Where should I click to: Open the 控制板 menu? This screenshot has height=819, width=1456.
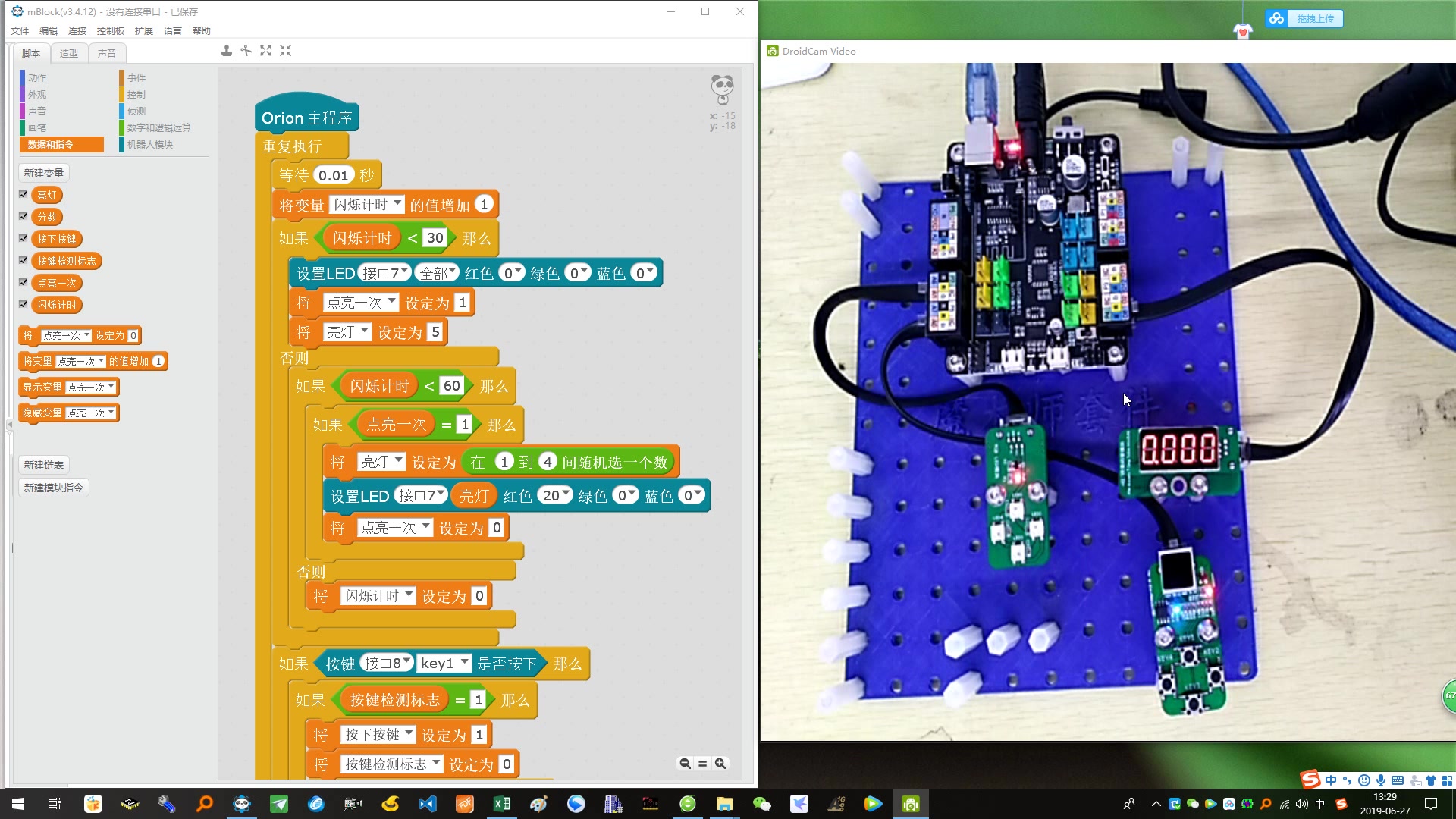point(110,31)
